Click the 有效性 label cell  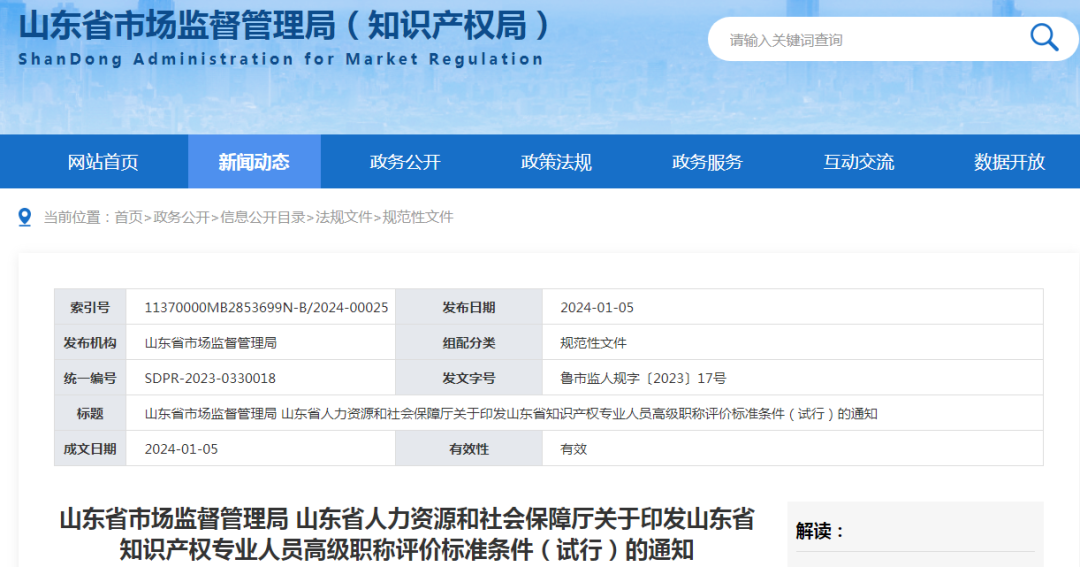[469, 449]
